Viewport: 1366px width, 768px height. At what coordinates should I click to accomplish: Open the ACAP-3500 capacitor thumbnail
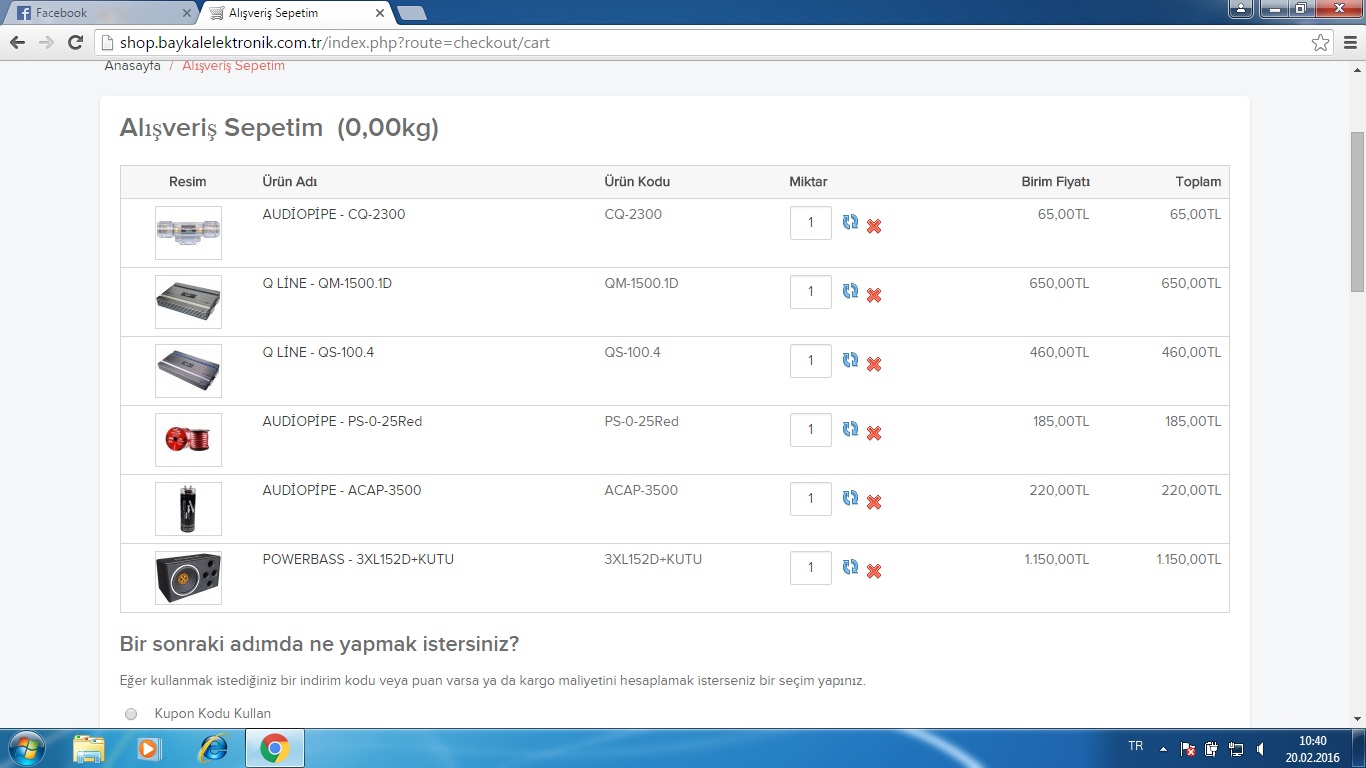pyautogui.click(x=188, y=509)
